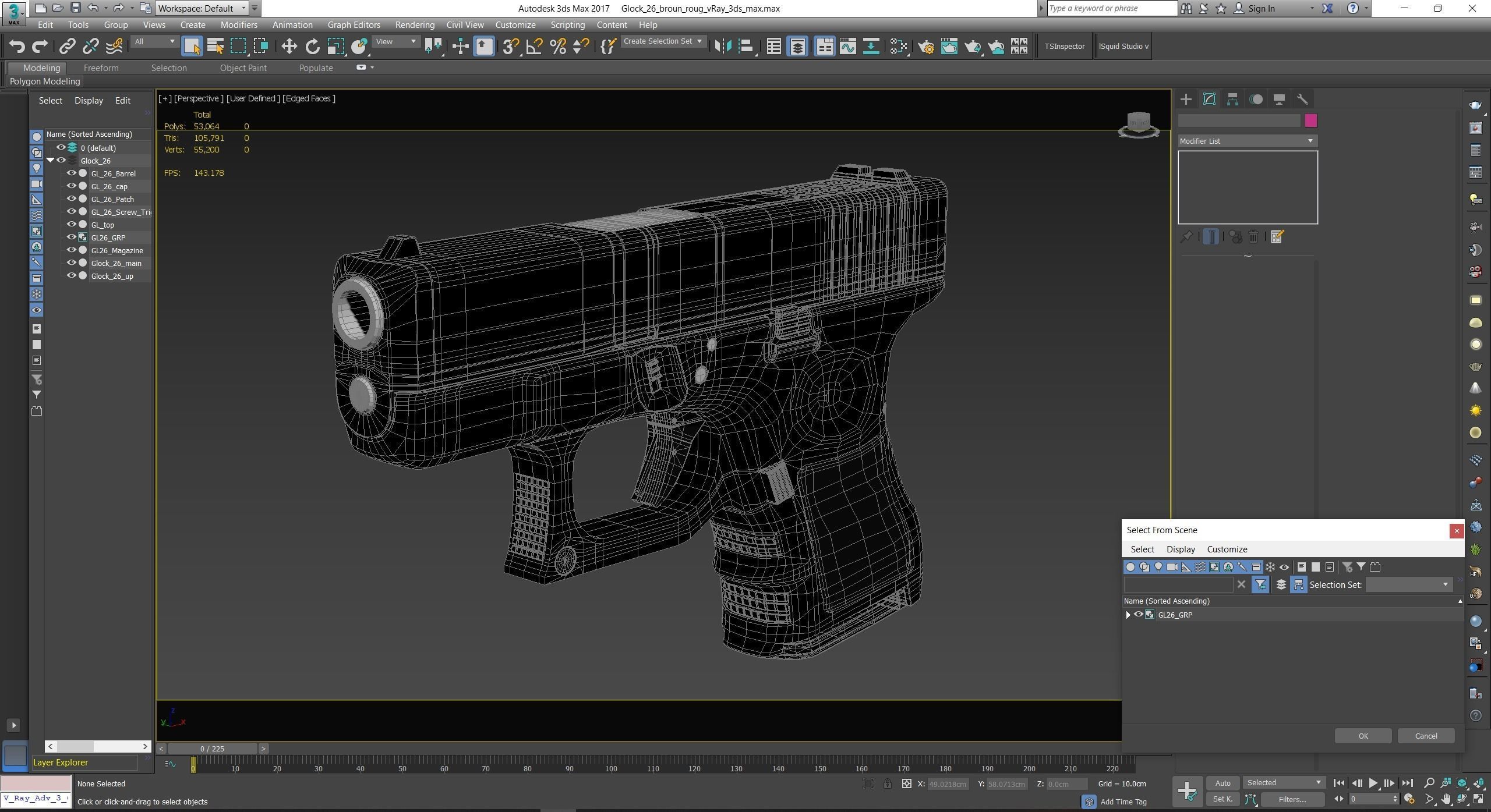Toggle visibility of Glock_26 layer
The width and height of the screenshot is (1491, 812).
click(x=61, y=160)
